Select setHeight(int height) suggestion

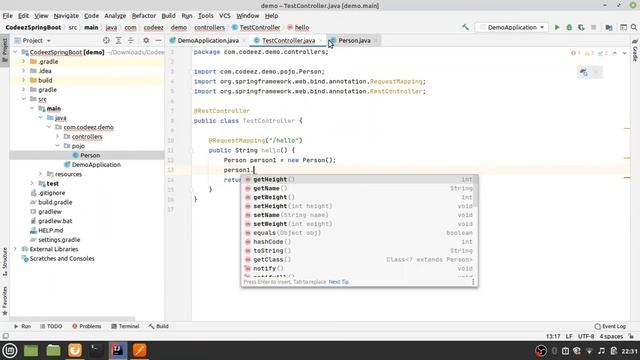pos(359,206)
